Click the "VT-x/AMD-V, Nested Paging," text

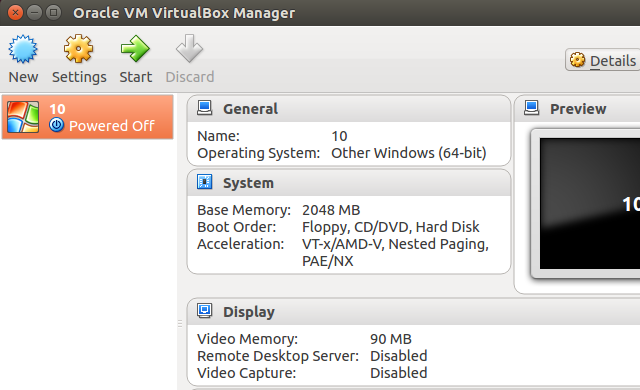tap(395, 244)
